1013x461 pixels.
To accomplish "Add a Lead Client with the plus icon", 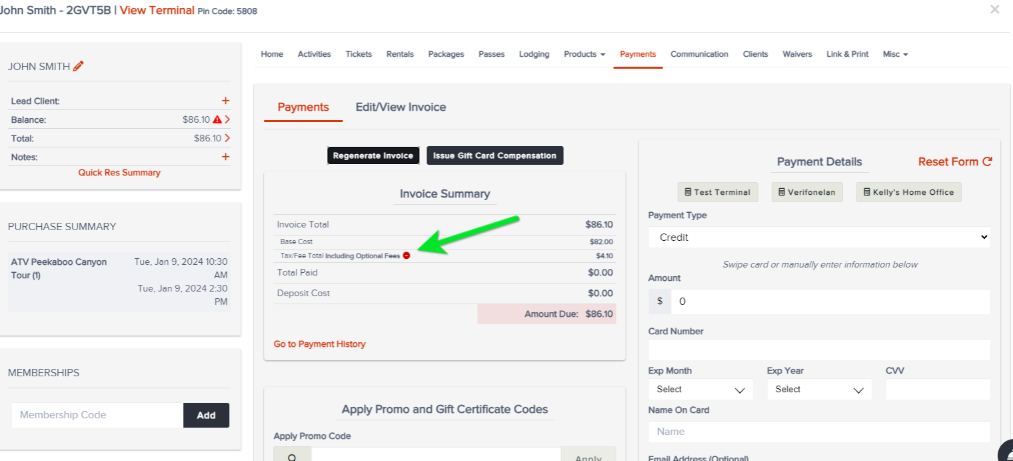I will (x=225, y=101).
